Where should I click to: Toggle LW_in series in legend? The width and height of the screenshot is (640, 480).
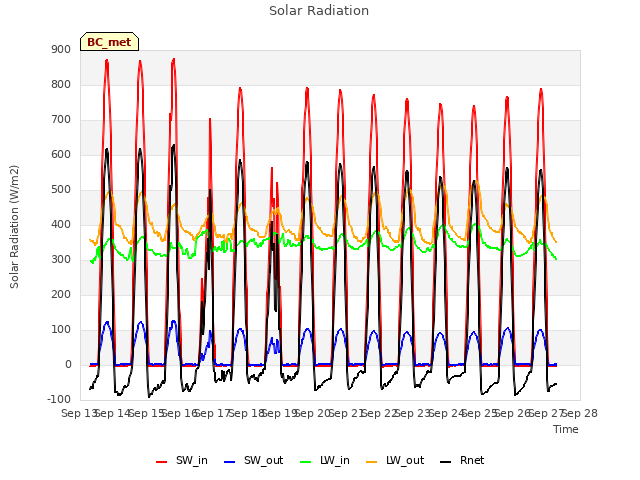(325, 460)
